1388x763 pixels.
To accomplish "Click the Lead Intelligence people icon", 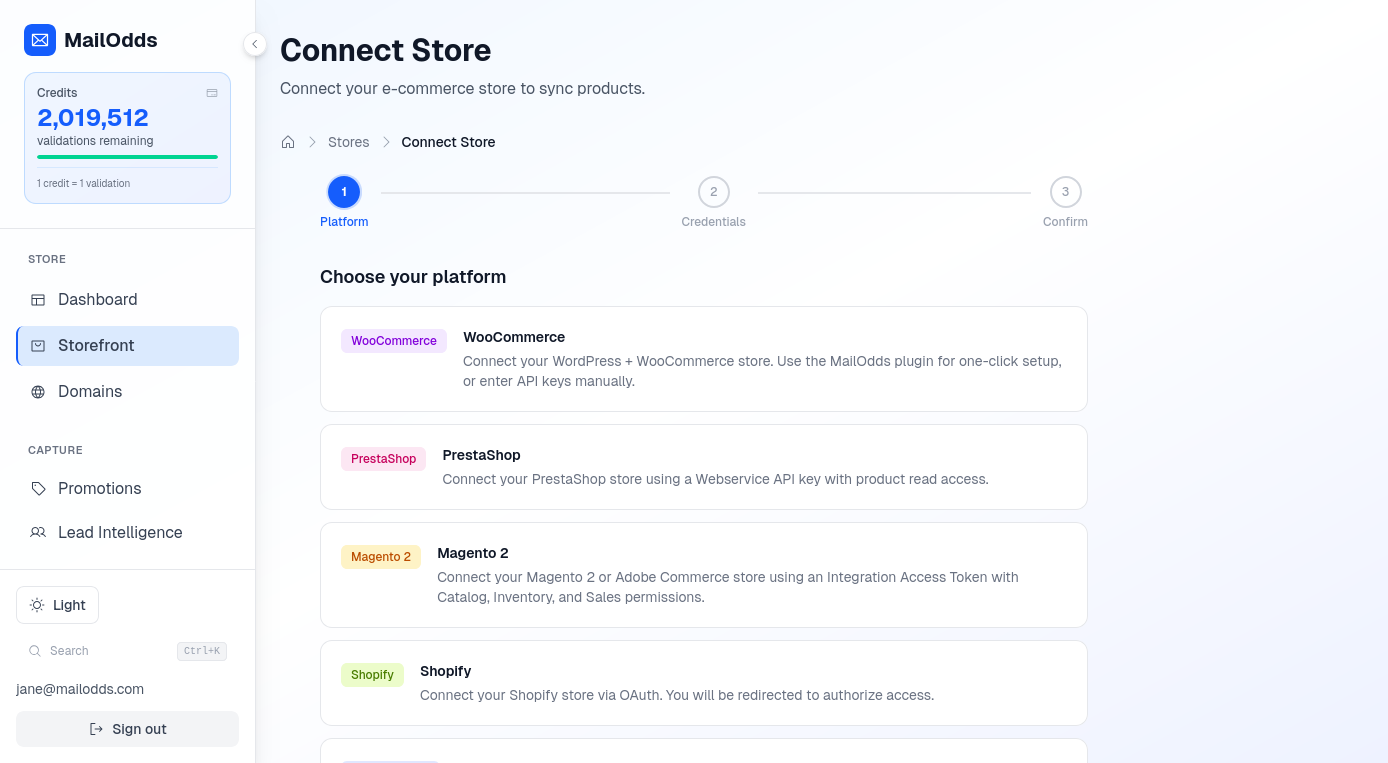I will coord(37,532).
